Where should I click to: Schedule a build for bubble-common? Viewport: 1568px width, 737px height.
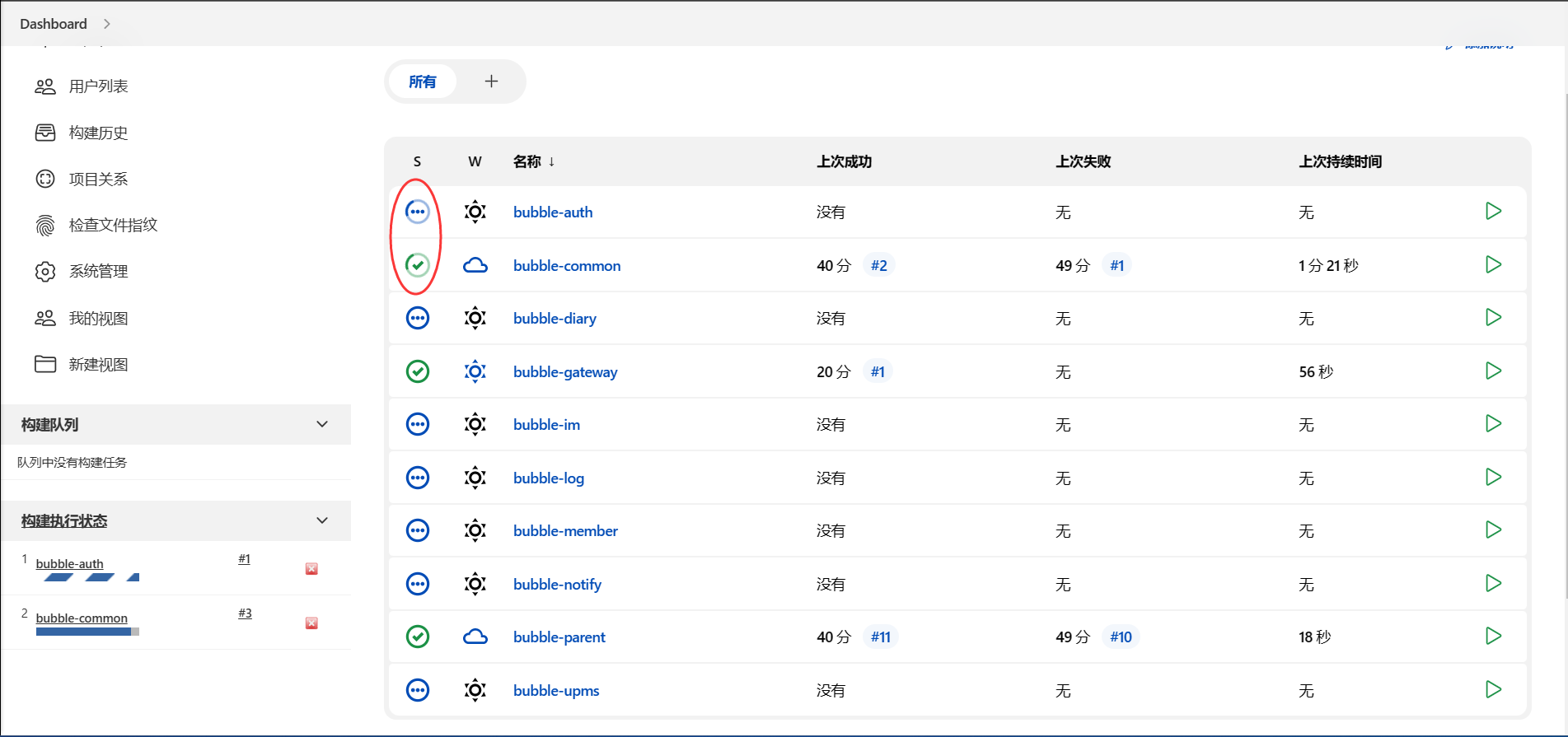click(1493, 265)
